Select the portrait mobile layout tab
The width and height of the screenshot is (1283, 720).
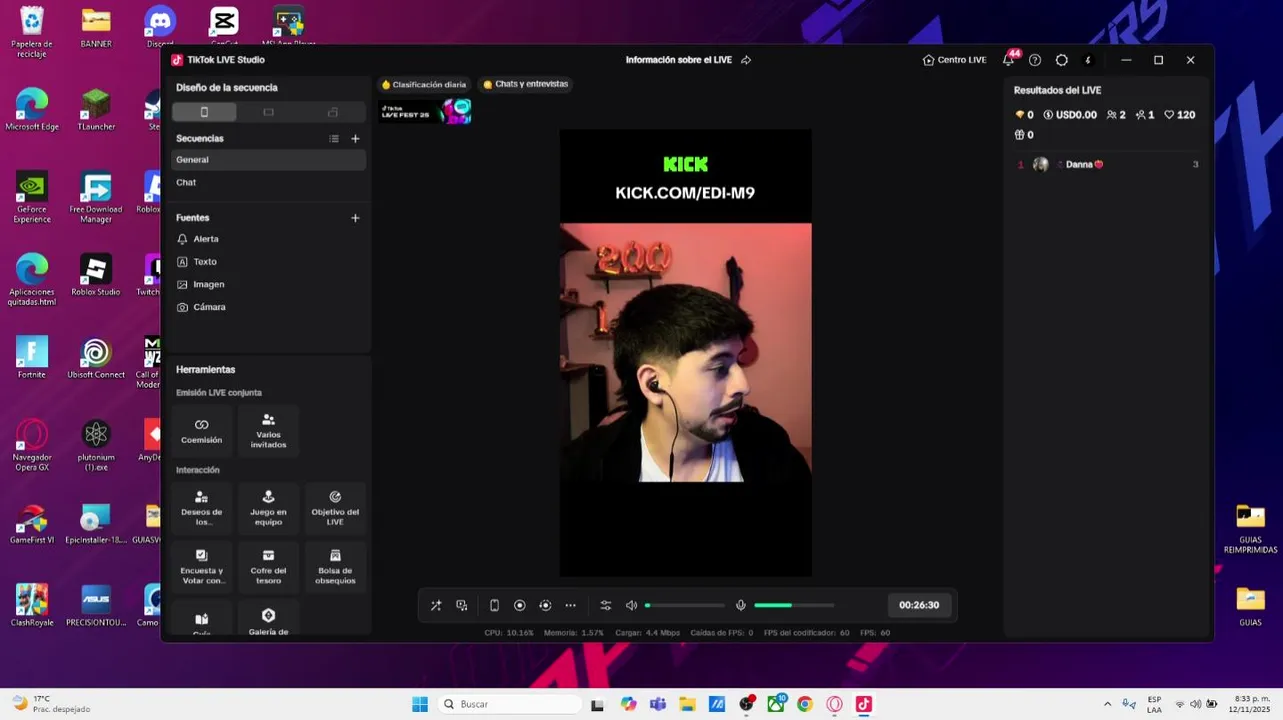pos(204,112)
